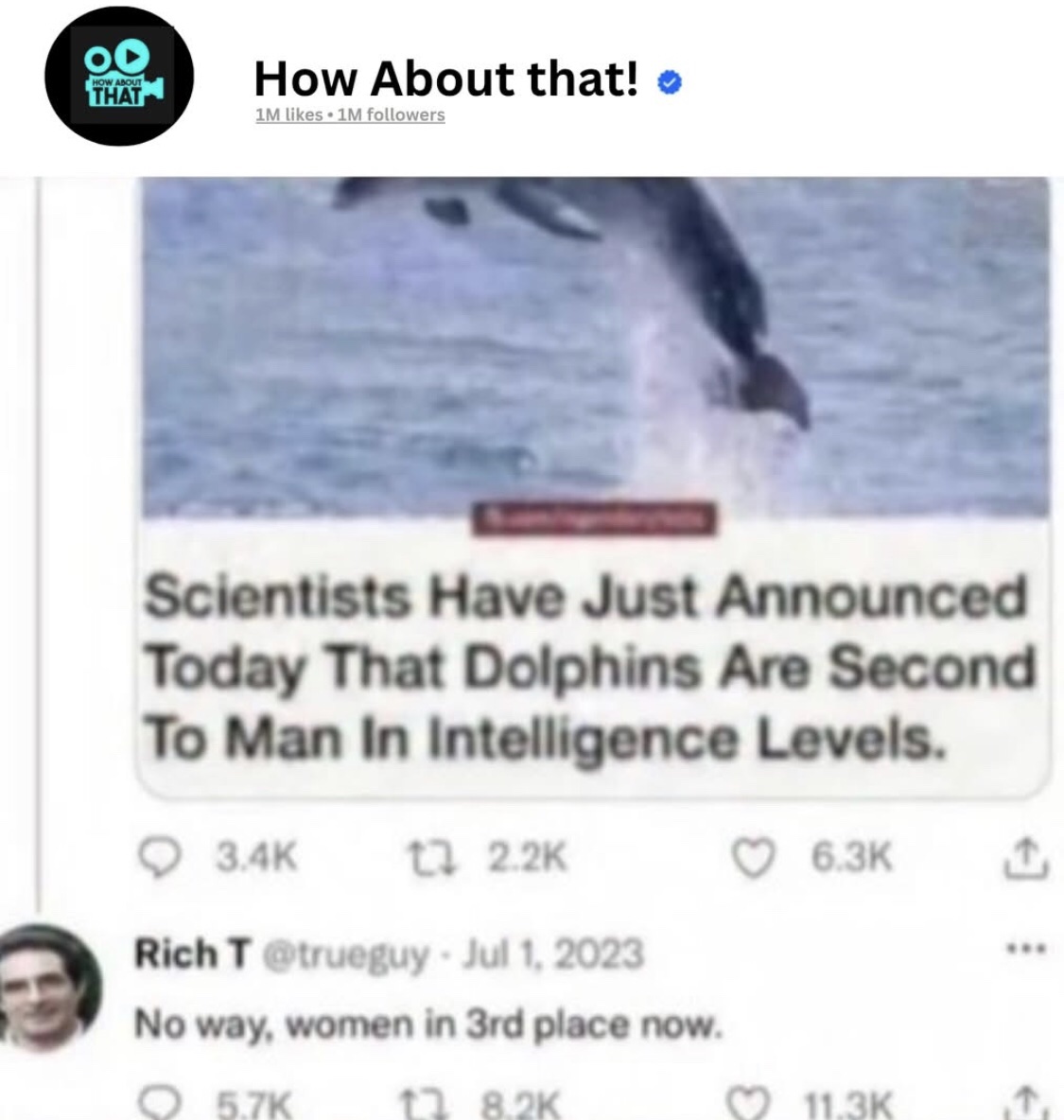View Rich T's profile picture

pos(48,988)
